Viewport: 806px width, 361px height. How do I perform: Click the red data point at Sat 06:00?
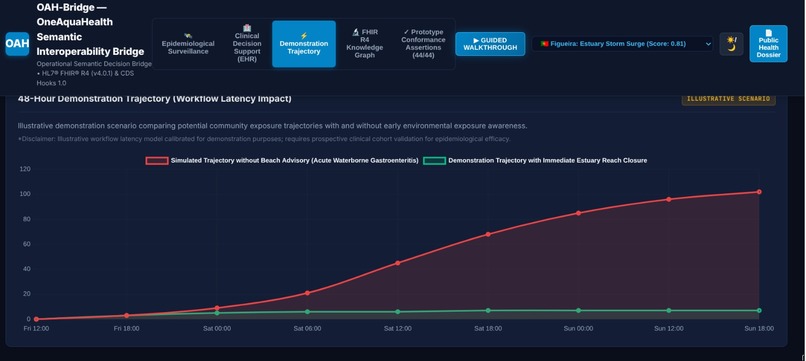click(x=307, y=293)
